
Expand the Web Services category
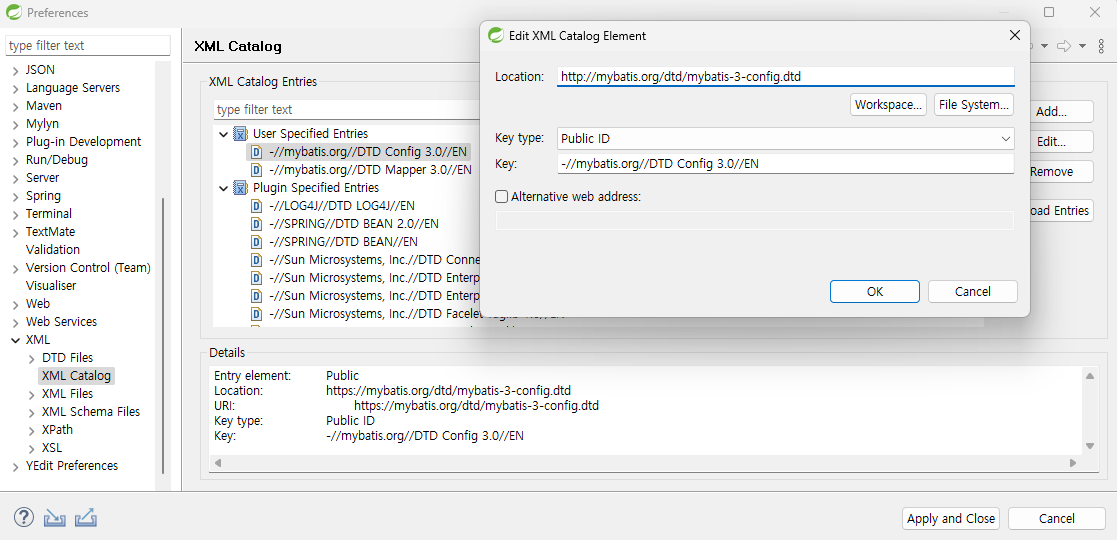15,322
